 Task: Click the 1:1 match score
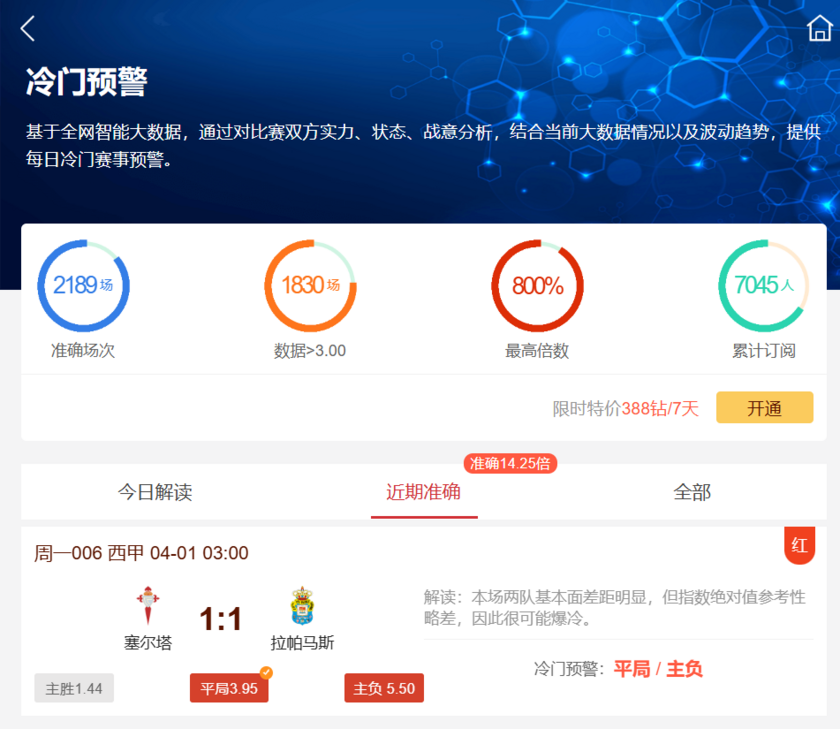coord(221,619)
